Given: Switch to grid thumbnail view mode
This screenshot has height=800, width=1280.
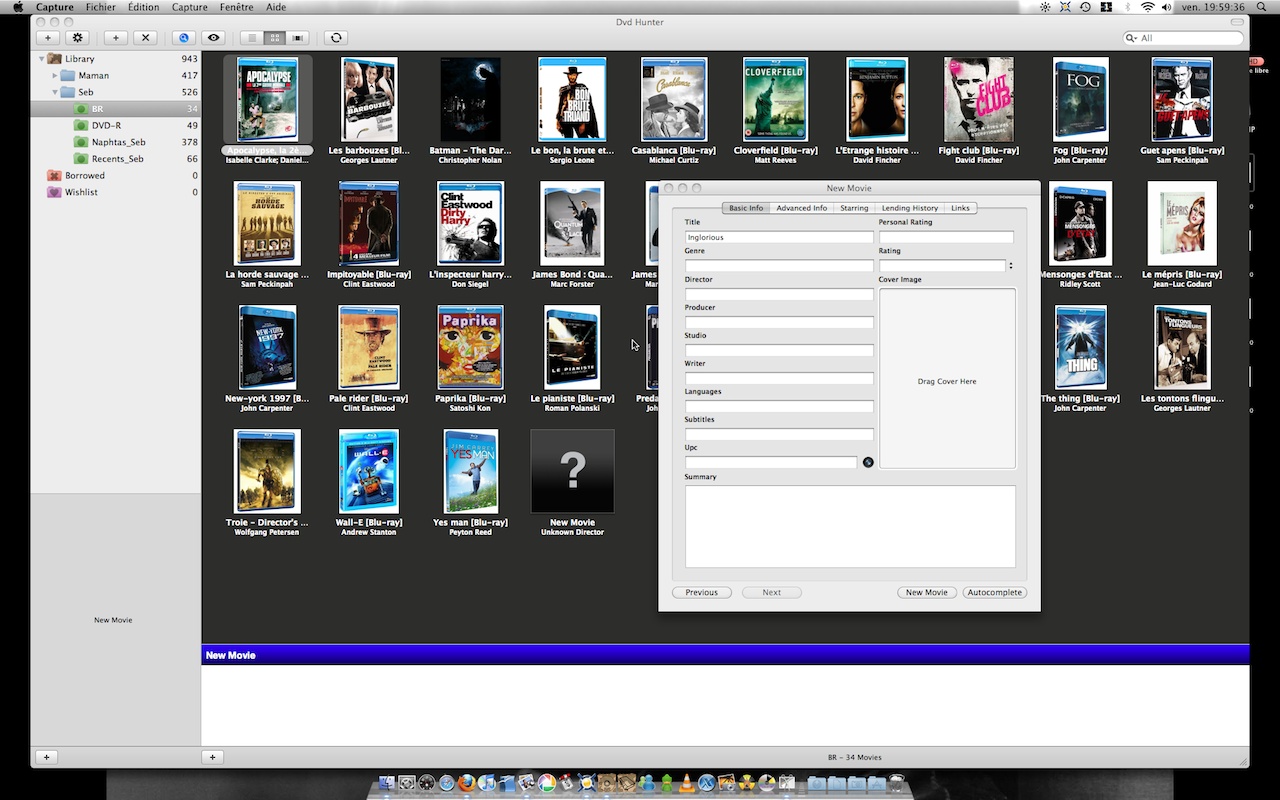Looking at the screenshot, I should click(275, 38).
